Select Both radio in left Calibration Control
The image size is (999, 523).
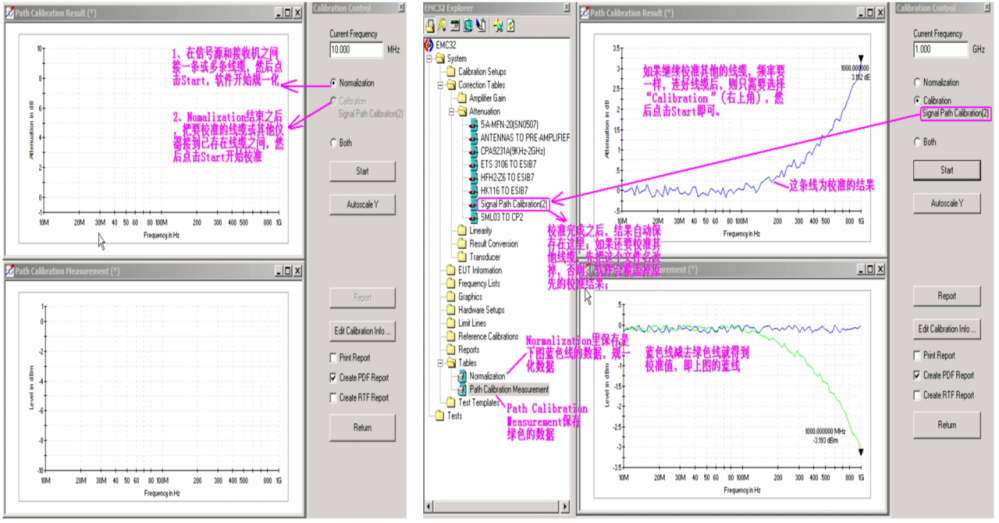click(333, 143)
